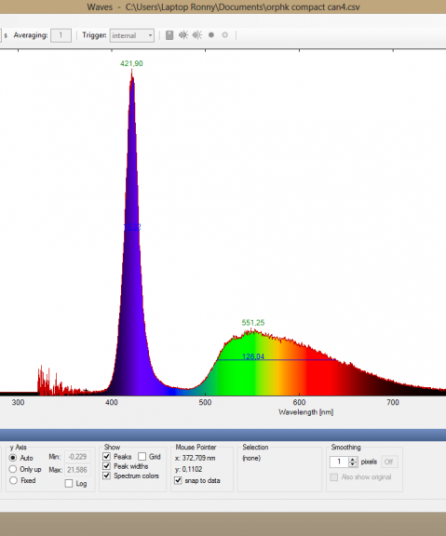Uncheck the Peak widths checkbox
The width and height of the screenshot is (446, 536).
pyautogui.click(x=107, y=466)
